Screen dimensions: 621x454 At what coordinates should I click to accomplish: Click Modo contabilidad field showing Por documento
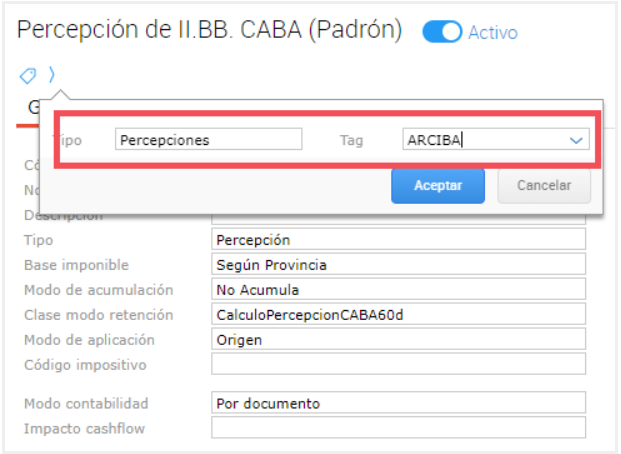click(398, 403)
